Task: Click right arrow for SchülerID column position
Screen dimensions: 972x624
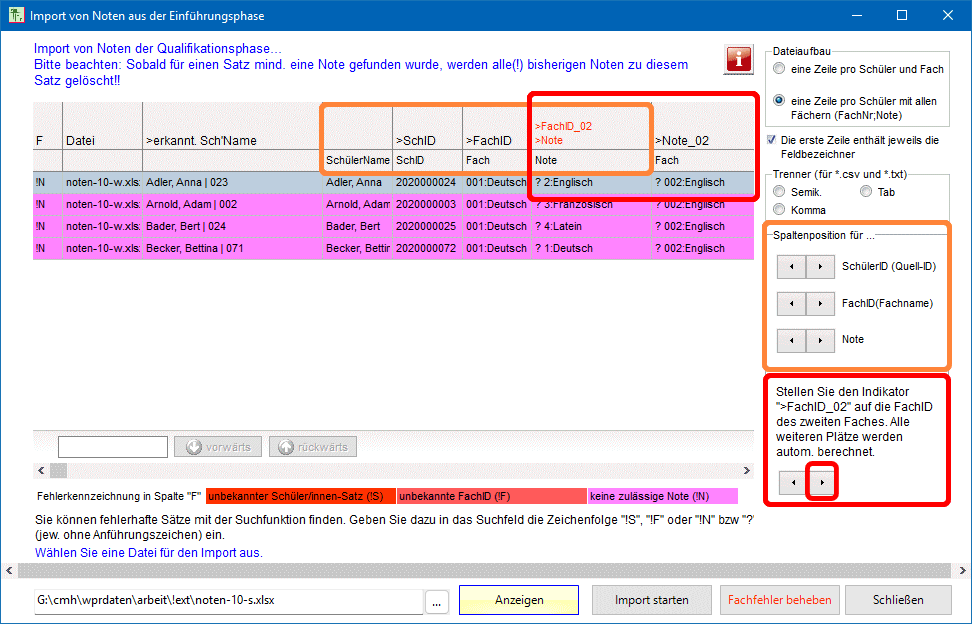Action: pyautogui.click(x=820, y=266)
